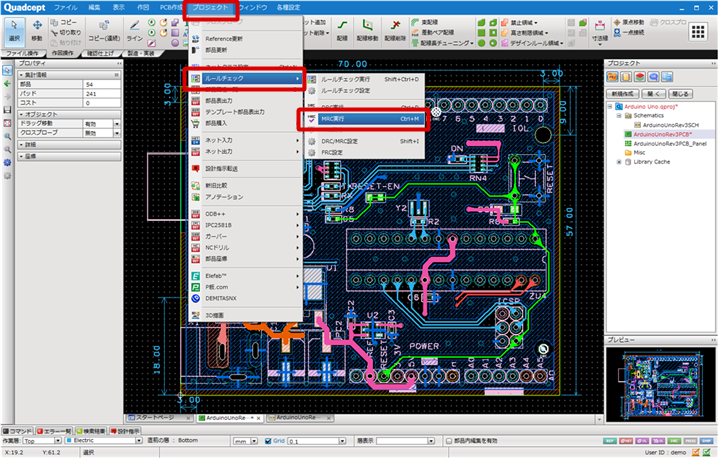Open the 作業層 Top layer dropdown
The width and height of the screenshot is (718, 458).
(x=58, y=441)
